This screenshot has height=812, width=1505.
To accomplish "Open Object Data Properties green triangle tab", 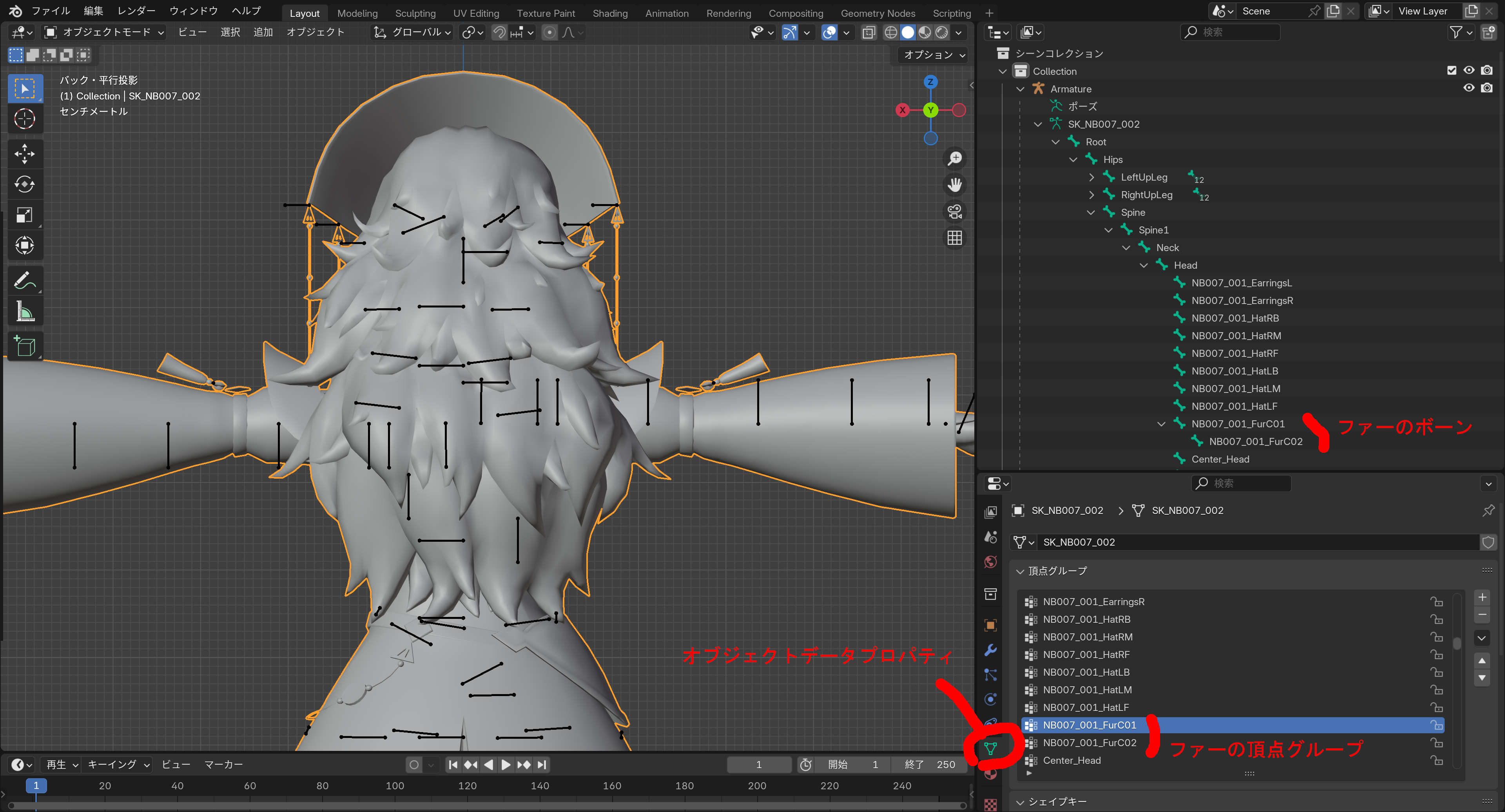I will click(x=990, y=748).
